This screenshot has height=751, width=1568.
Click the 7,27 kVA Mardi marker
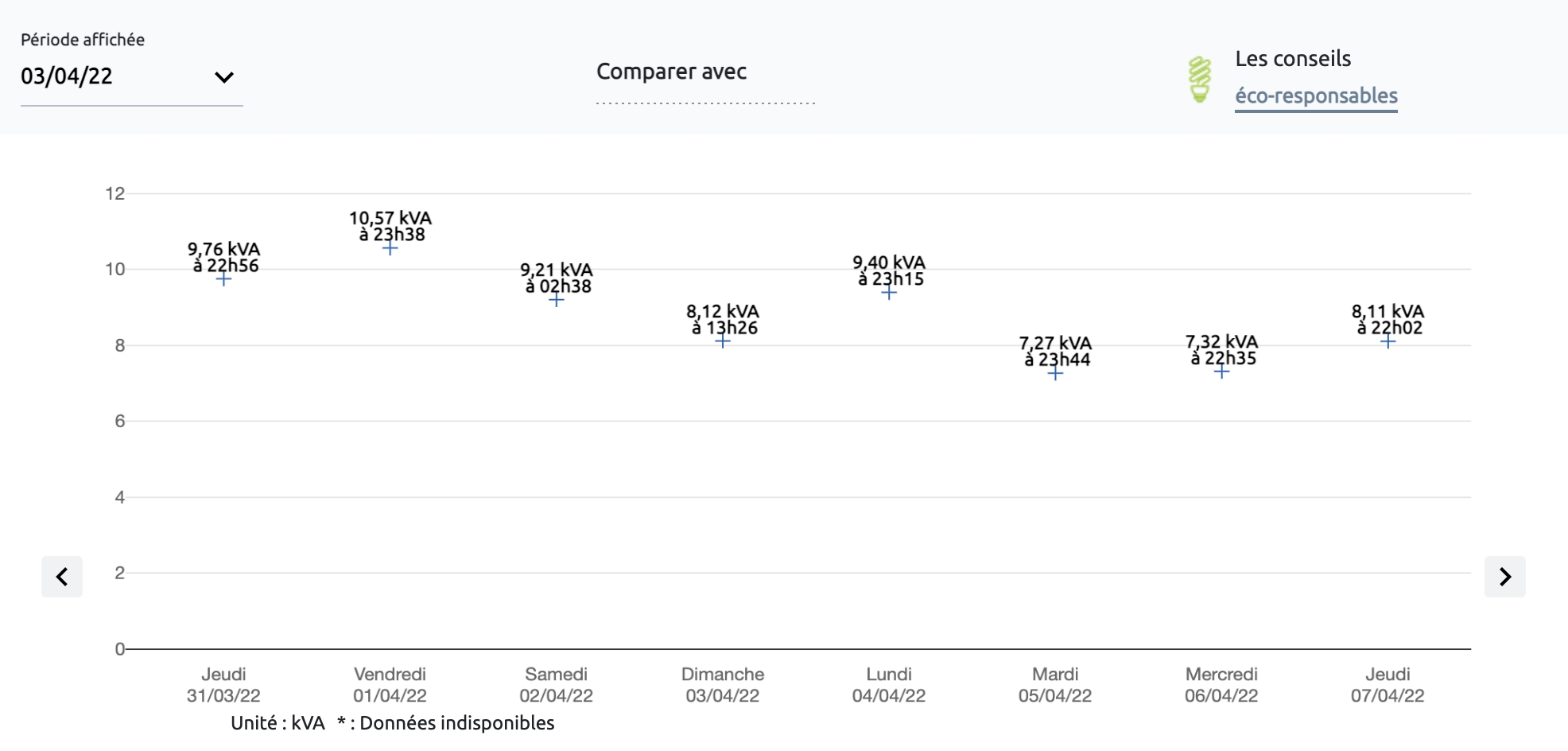pyautogui.click(x=1055, y=373)
